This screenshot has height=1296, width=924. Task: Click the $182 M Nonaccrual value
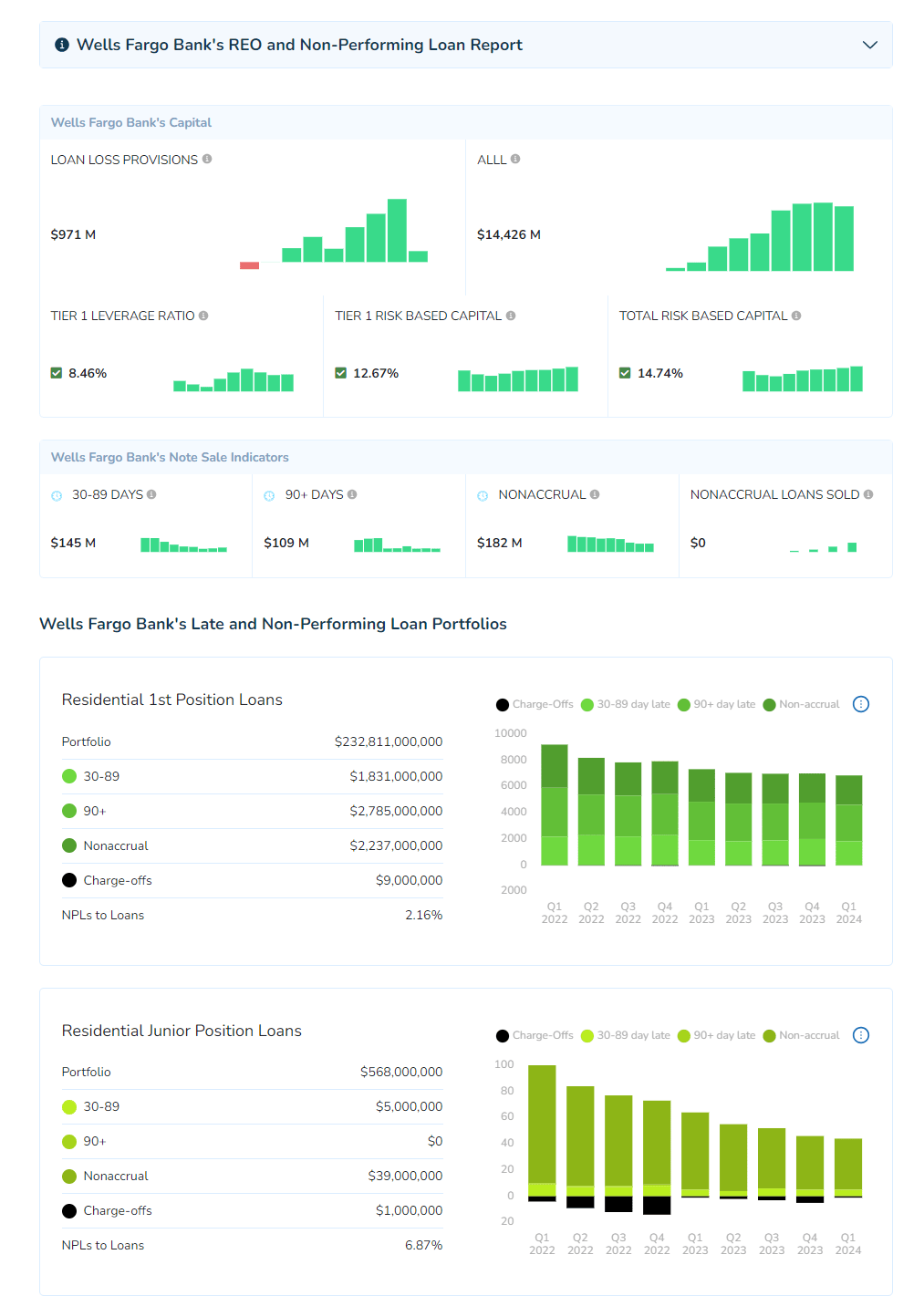pyautogui.click(x=500, y=543)
